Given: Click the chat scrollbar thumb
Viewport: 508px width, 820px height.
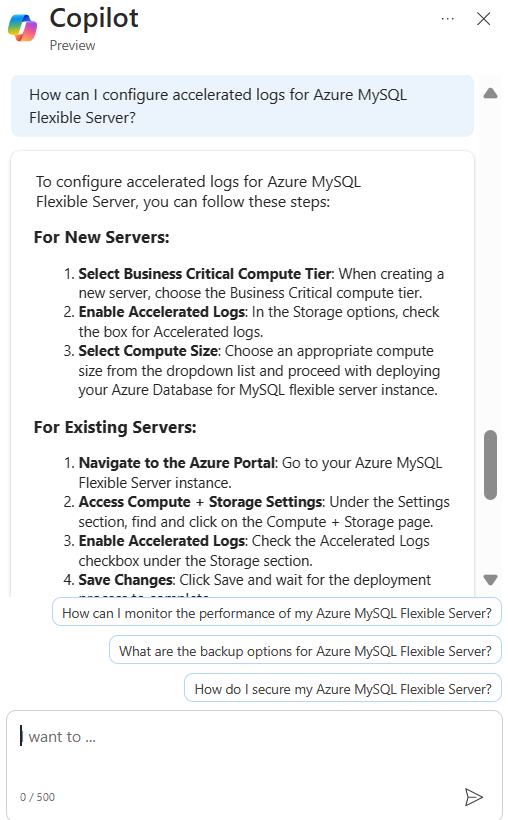Looking at the screenshot, I should click(490, 465).
